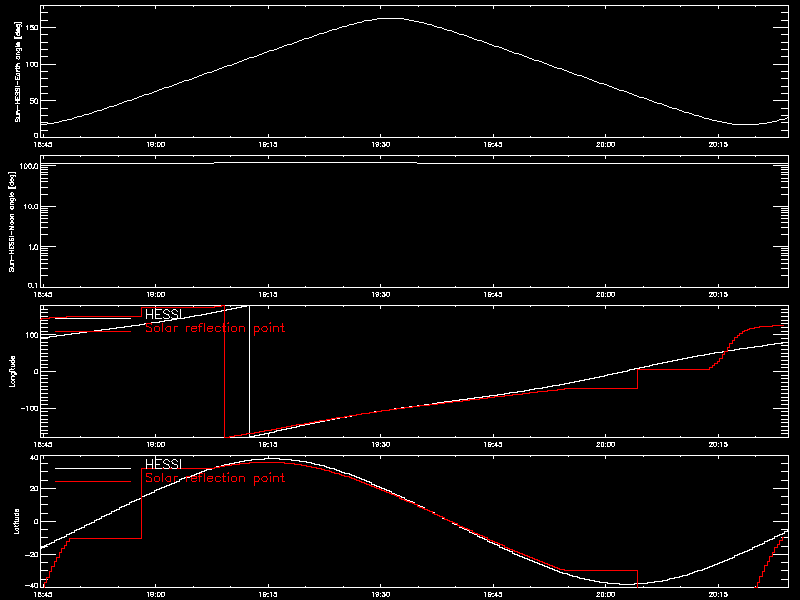
Task: Click the "-40" tick on Latitude axis
Action: (32, 586)
